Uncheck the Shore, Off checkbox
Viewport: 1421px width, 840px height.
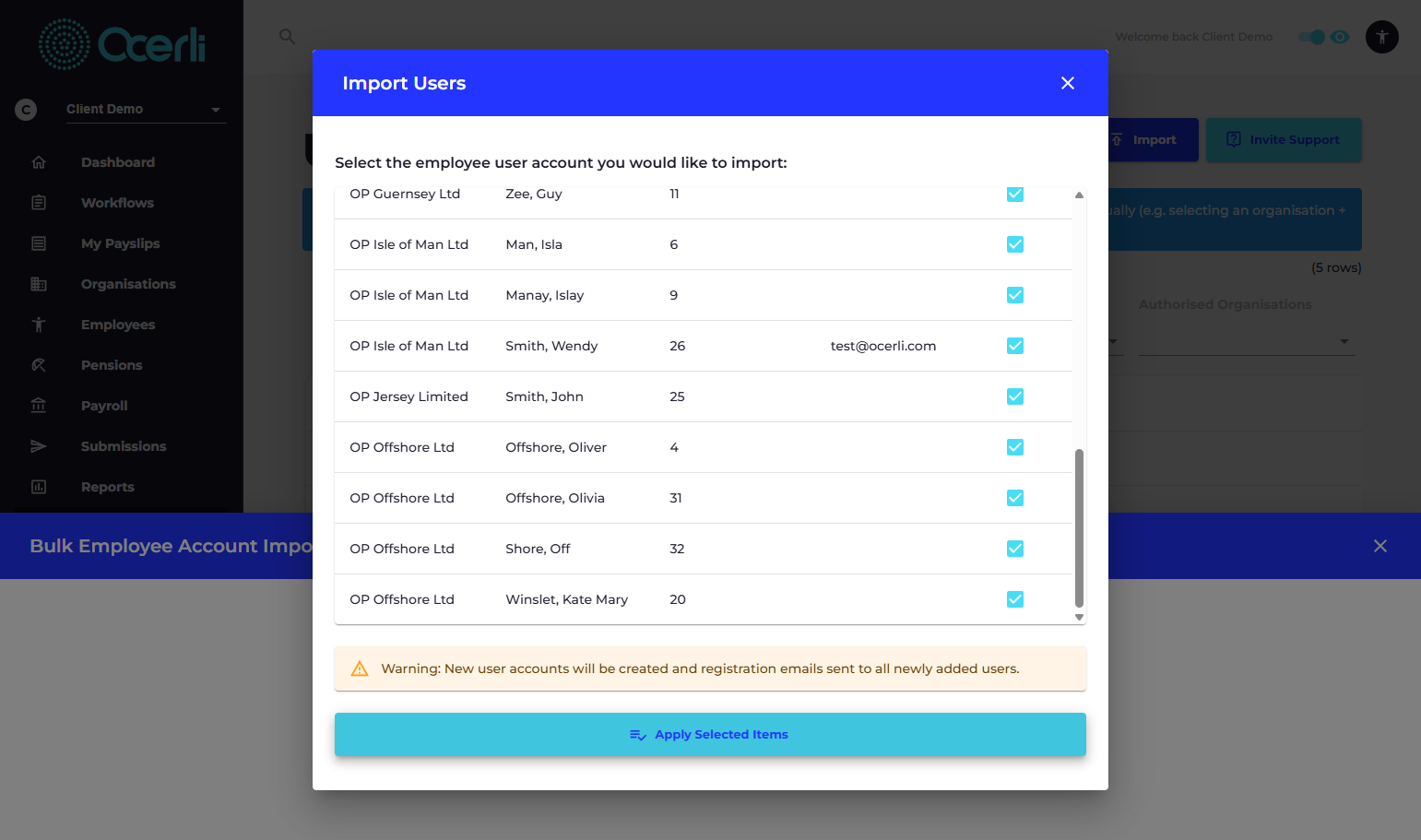(x=1015, y=549)
